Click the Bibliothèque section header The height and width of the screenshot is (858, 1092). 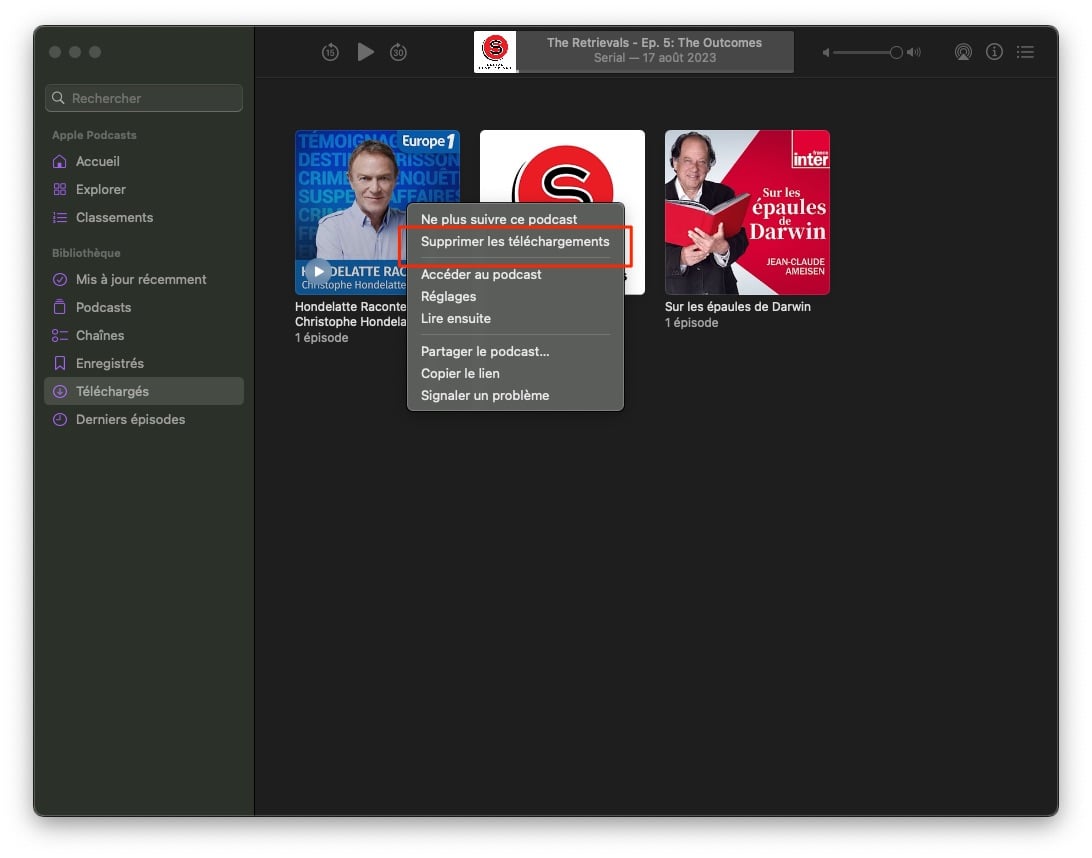pos(86,253)
